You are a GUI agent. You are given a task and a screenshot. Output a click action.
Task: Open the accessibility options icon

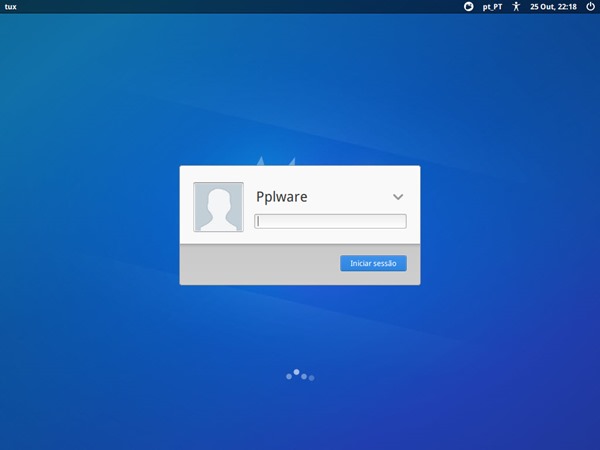(516, 7)
